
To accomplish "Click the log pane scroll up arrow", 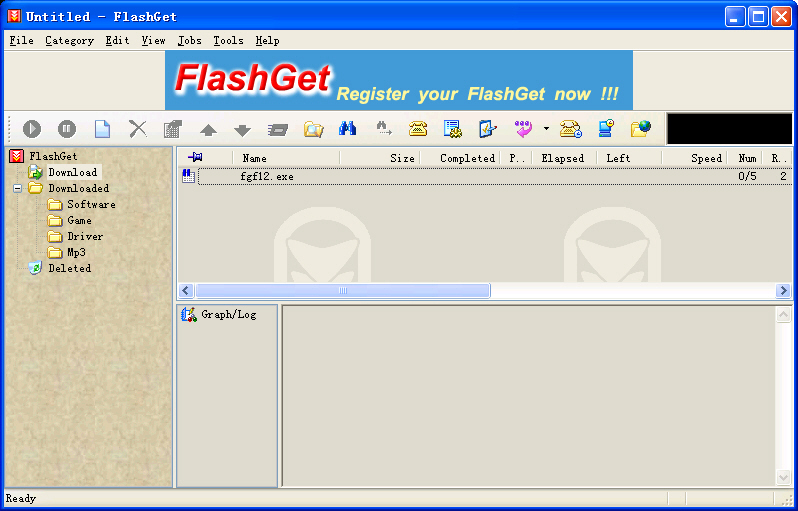I will coord(784,315).
